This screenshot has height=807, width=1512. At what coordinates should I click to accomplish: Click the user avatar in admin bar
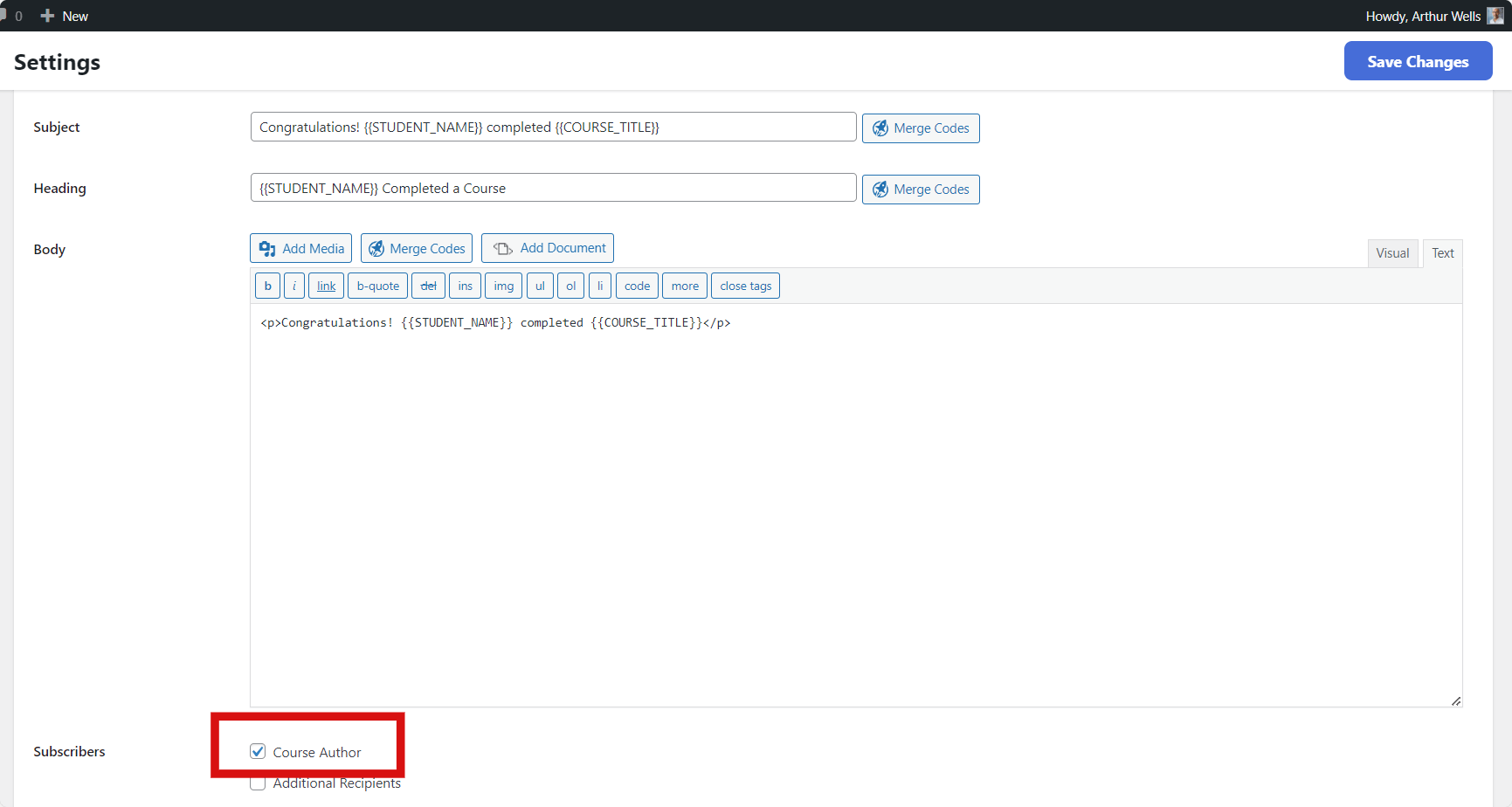[1495, 16]
